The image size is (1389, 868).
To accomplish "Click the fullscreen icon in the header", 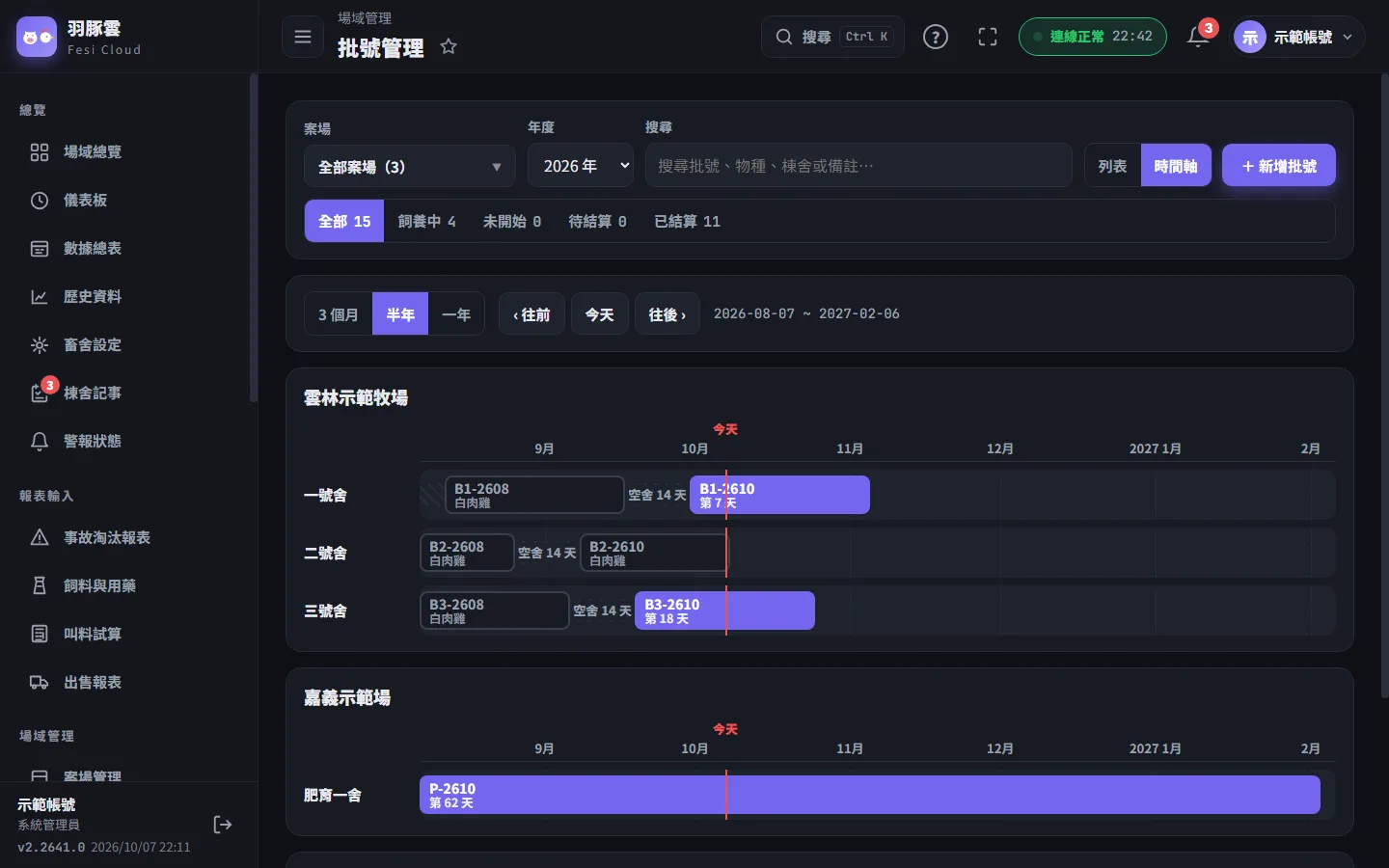I will click(988, 37).
